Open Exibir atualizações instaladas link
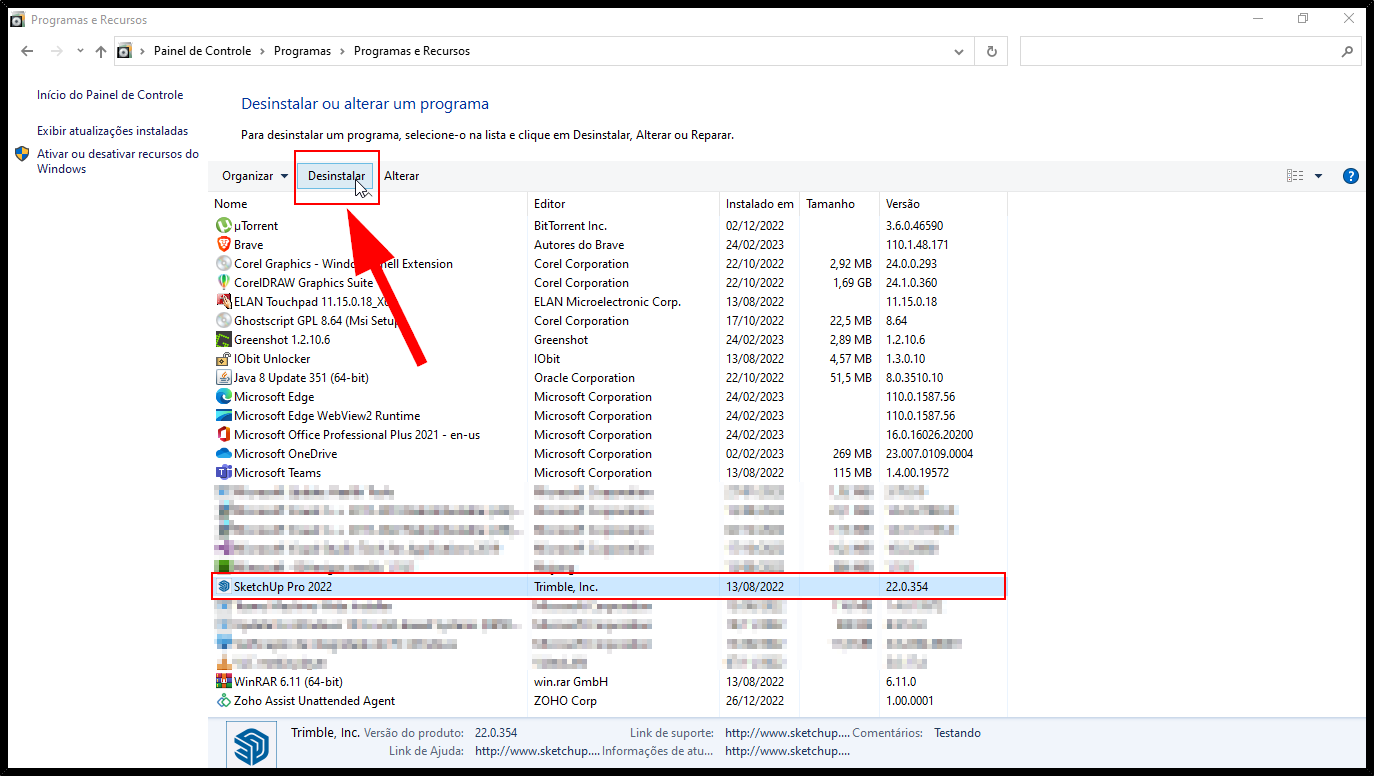 [112, 131]
